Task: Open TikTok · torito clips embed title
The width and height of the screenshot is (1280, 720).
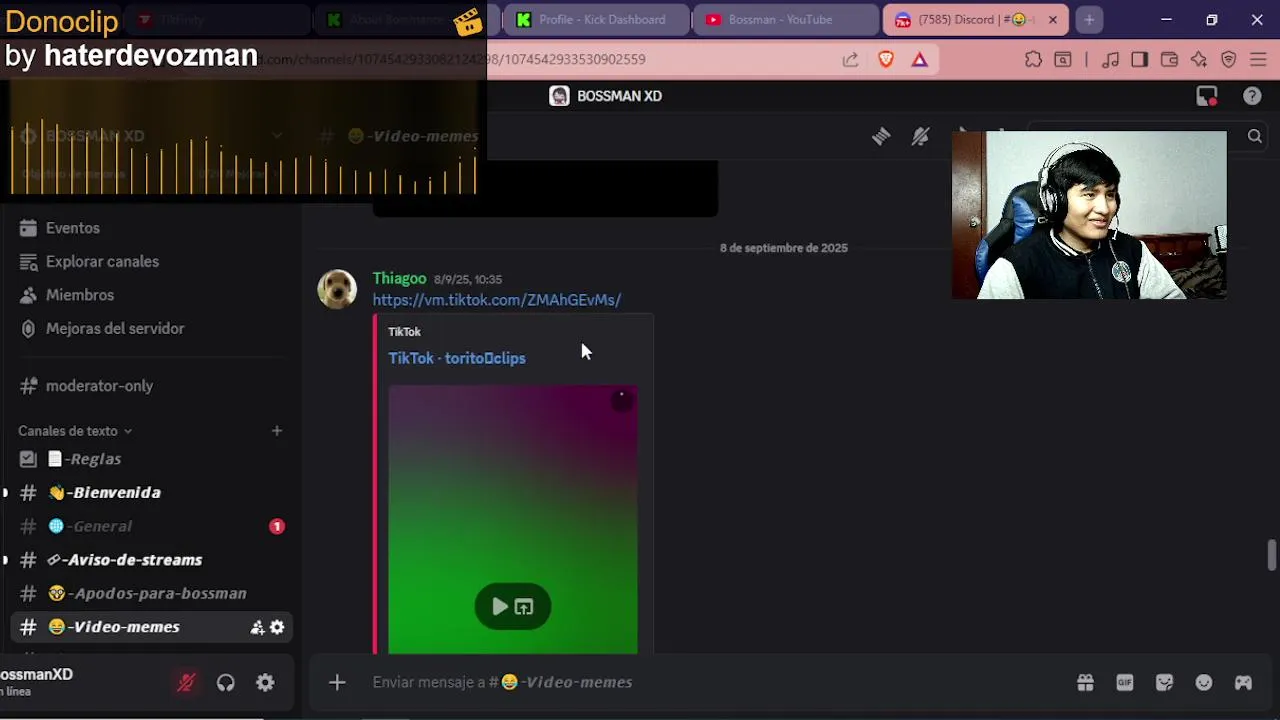Action: pyautogui.click(x=457, y=358)
